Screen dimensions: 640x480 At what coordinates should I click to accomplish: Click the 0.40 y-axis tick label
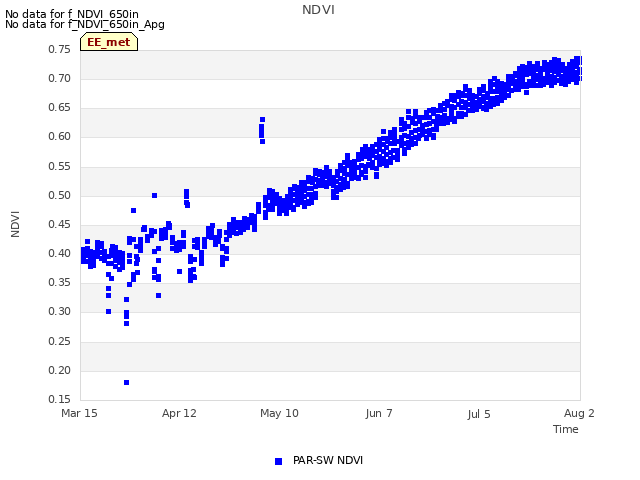[x=59, y=253]
